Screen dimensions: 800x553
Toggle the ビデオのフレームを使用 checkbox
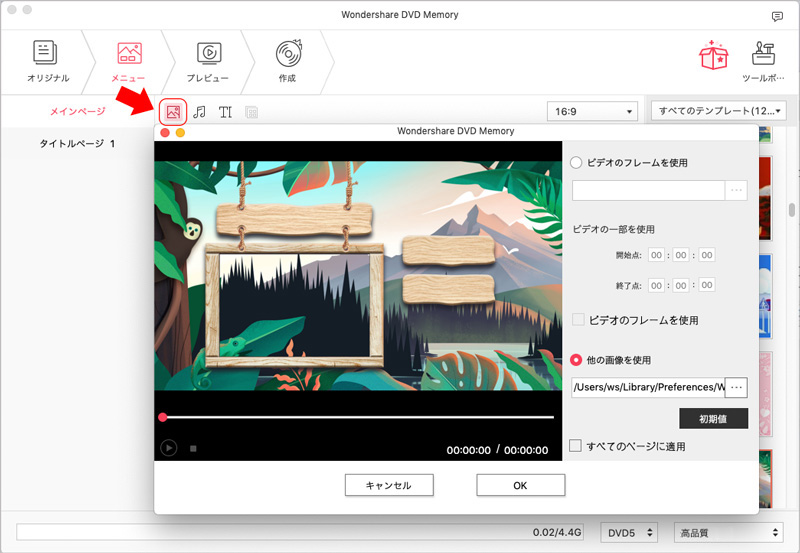click(578, 320)
